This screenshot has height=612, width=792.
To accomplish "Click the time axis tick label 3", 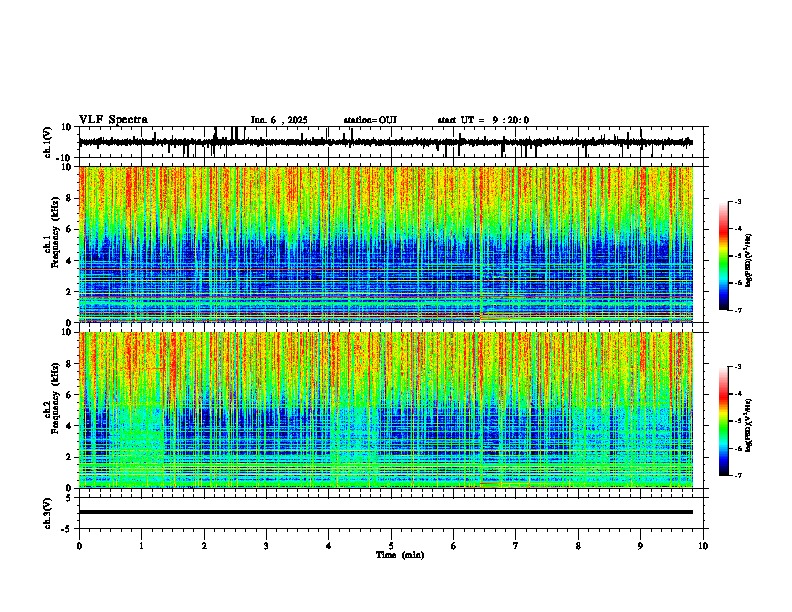I will tap(266, 546).
